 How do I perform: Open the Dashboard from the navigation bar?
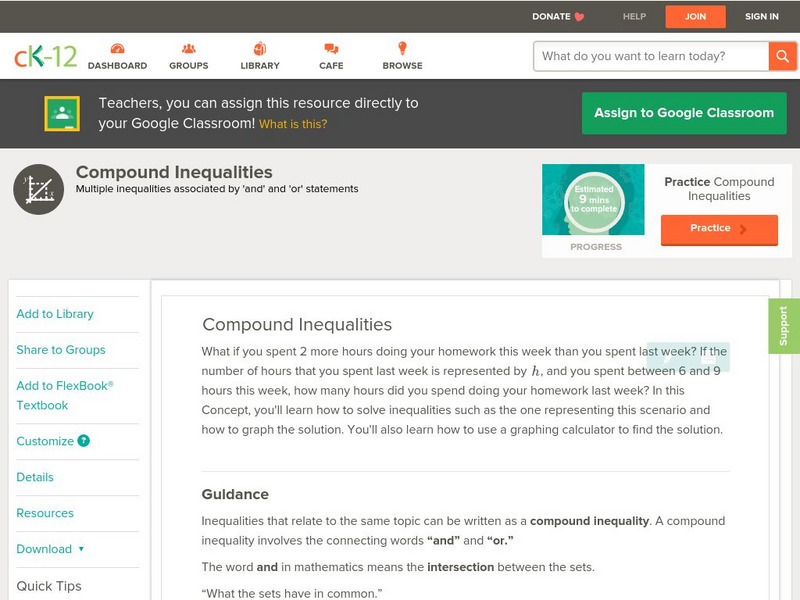coord(120,55)
